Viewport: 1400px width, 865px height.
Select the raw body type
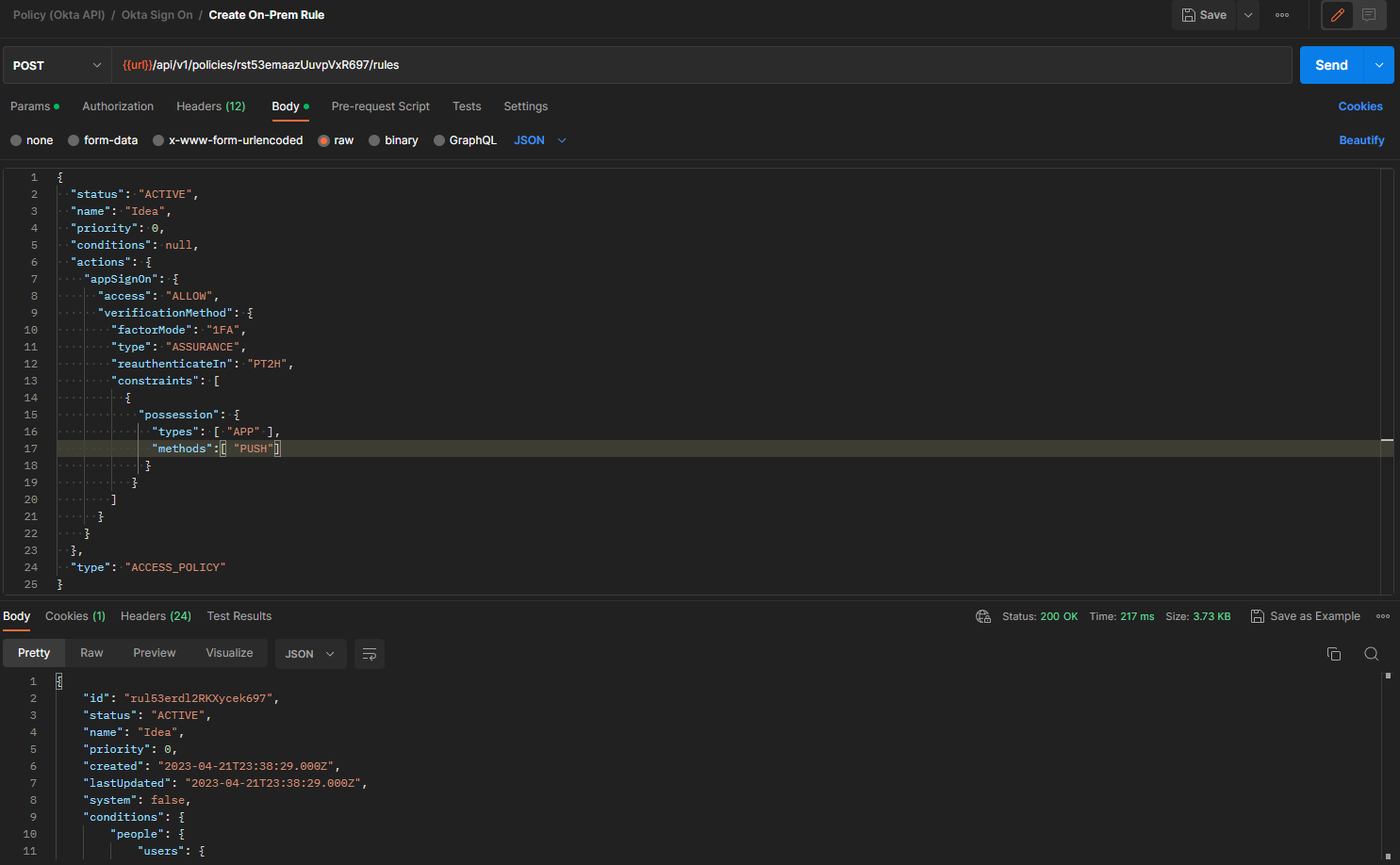click(x=336, y=140)
